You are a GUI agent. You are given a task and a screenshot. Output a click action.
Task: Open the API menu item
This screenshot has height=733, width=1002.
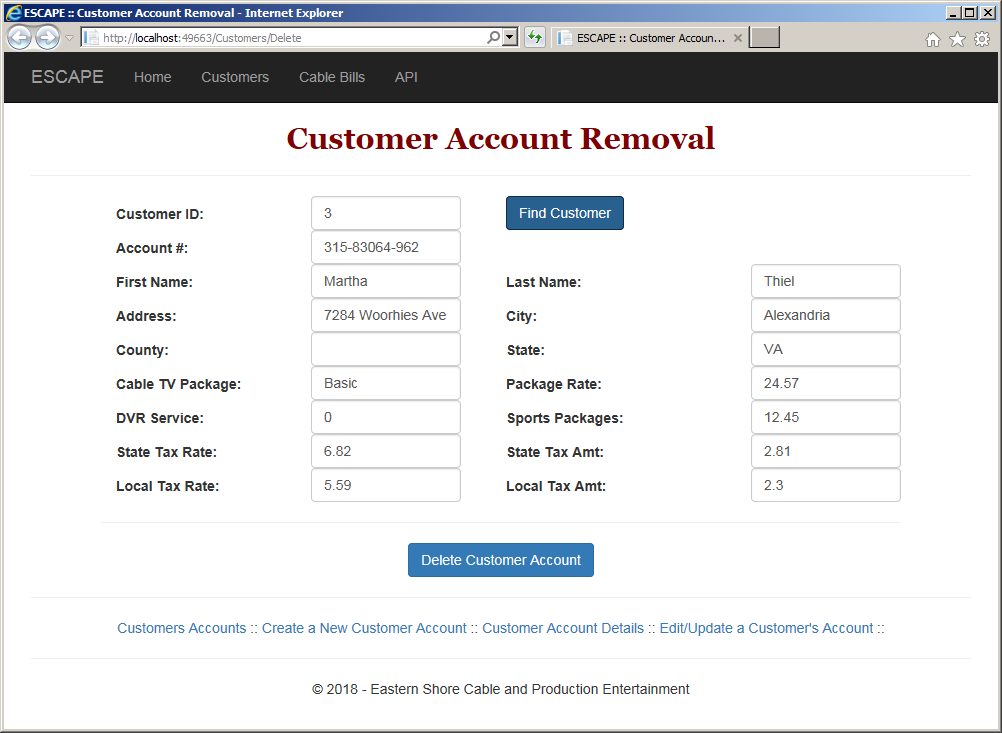(x=406, y=77)
